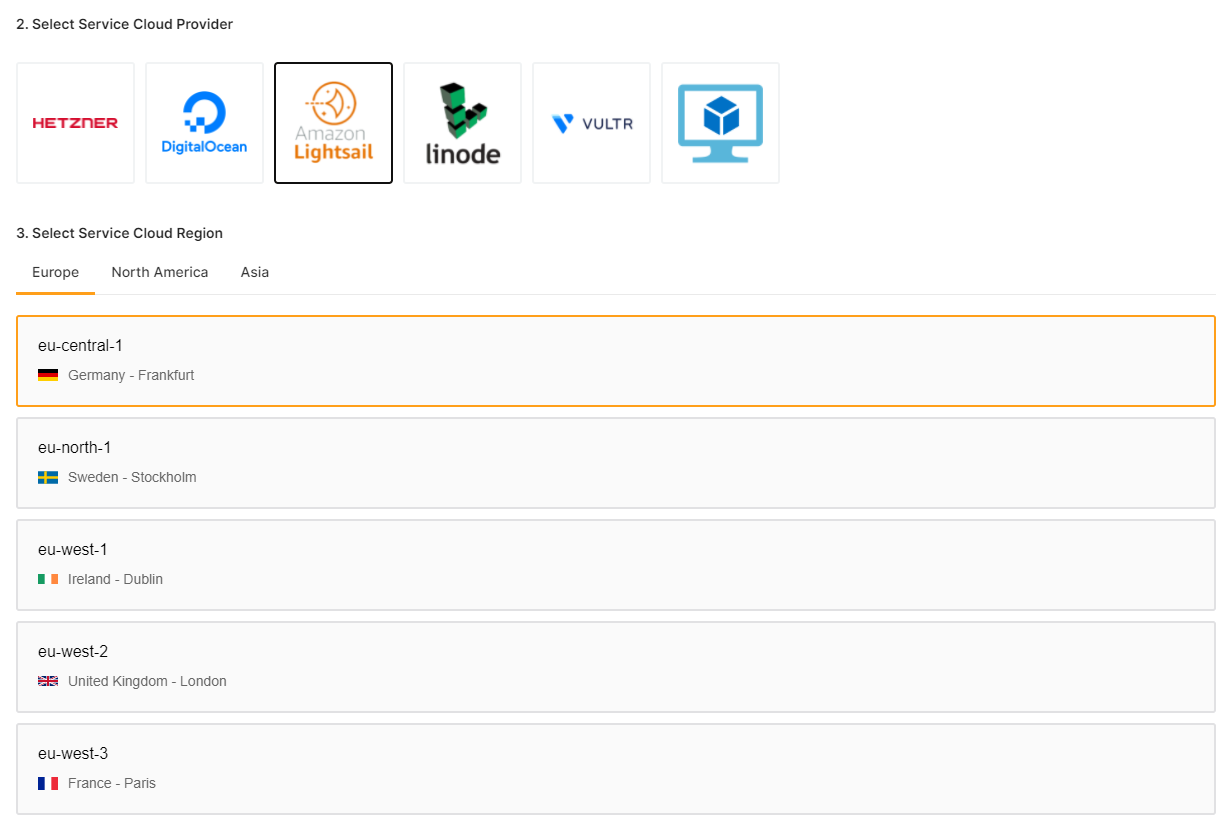The image size is (1227, 830).
Task: Choose the blue monitor custom server icon
Action: click(x=720, y=123)
